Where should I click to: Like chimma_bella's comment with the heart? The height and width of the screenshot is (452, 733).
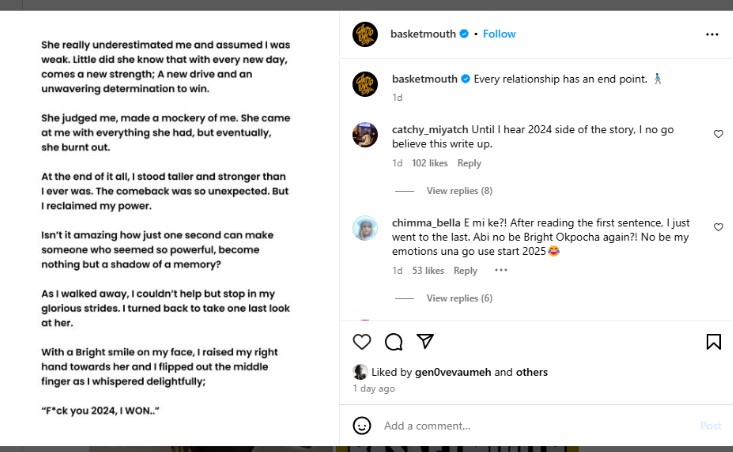click(718, 228)
